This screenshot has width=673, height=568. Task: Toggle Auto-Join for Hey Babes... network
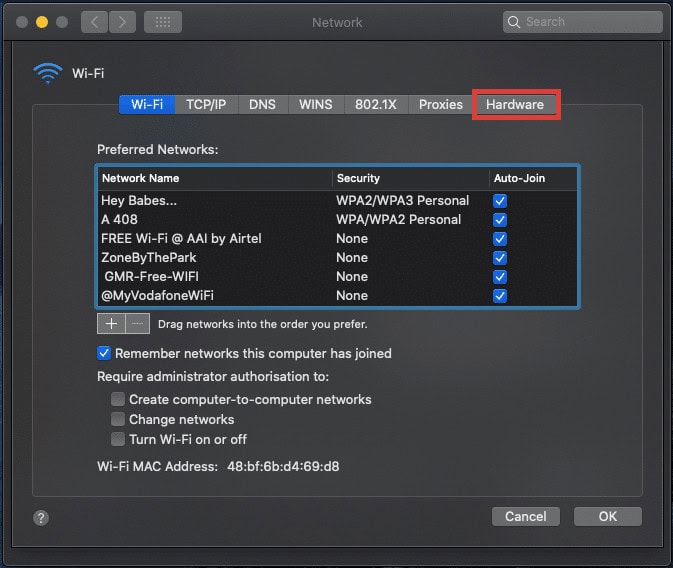[500, 201]
